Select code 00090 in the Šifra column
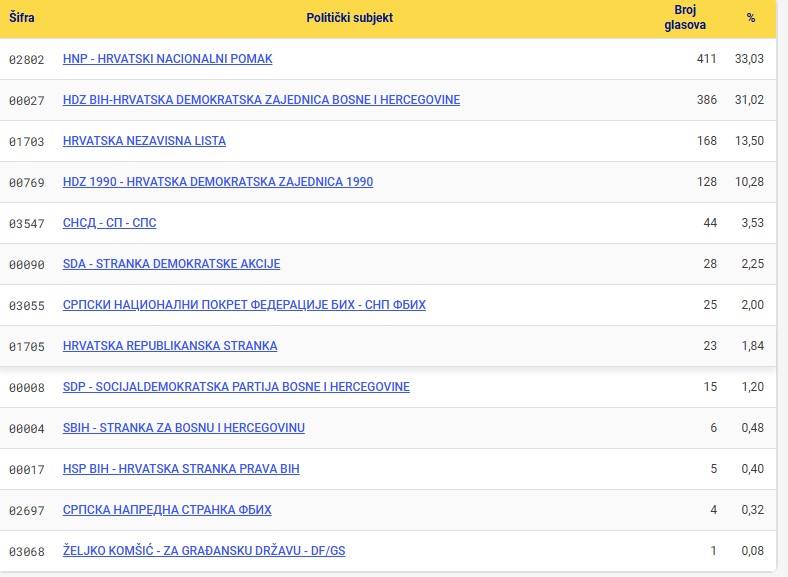The width and height of the screenshot is (788, 577). point(27,264)
